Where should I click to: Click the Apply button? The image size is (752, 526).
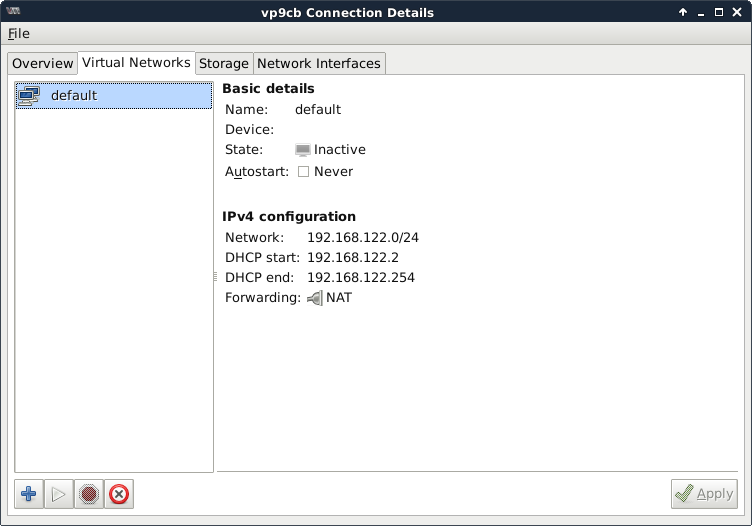click(x=704, y=494)
